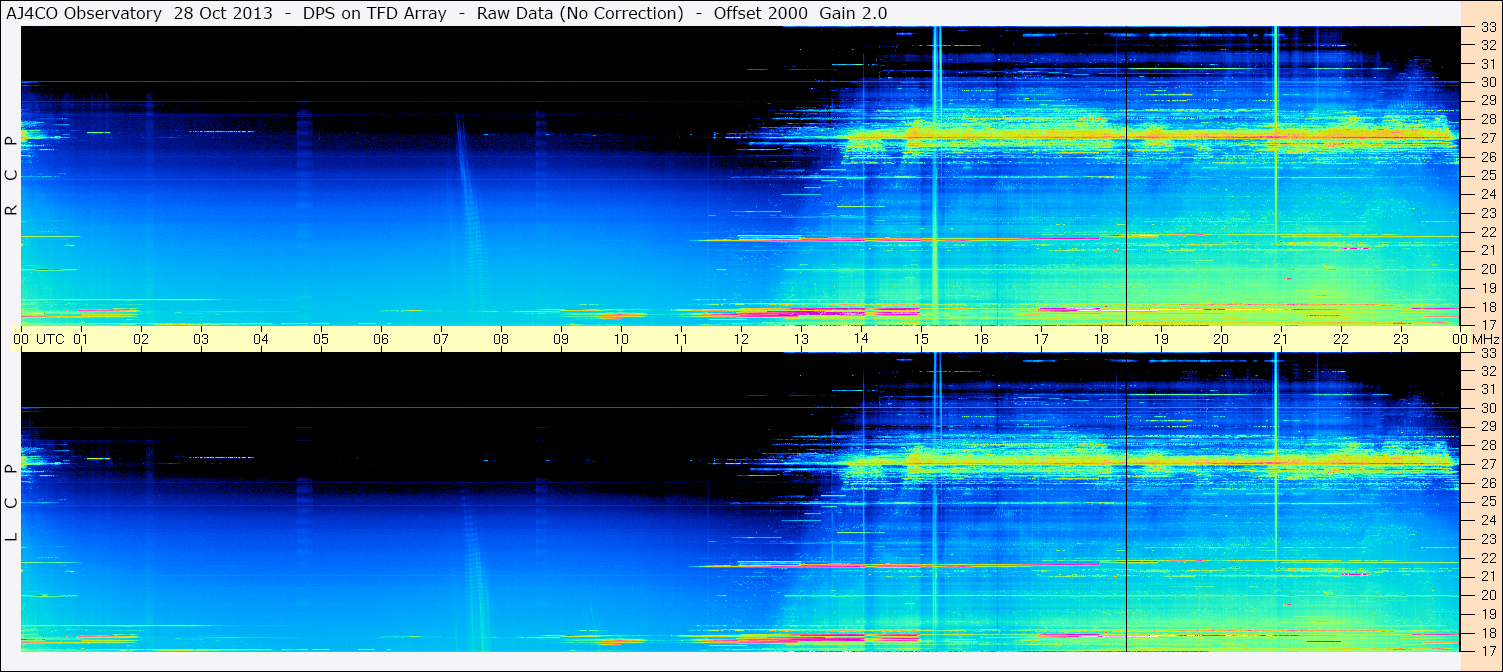1503x672 pixels.
Task: Click the 04 hour mark on time axis
Action: pyautogui.click(x=261, y=339)
